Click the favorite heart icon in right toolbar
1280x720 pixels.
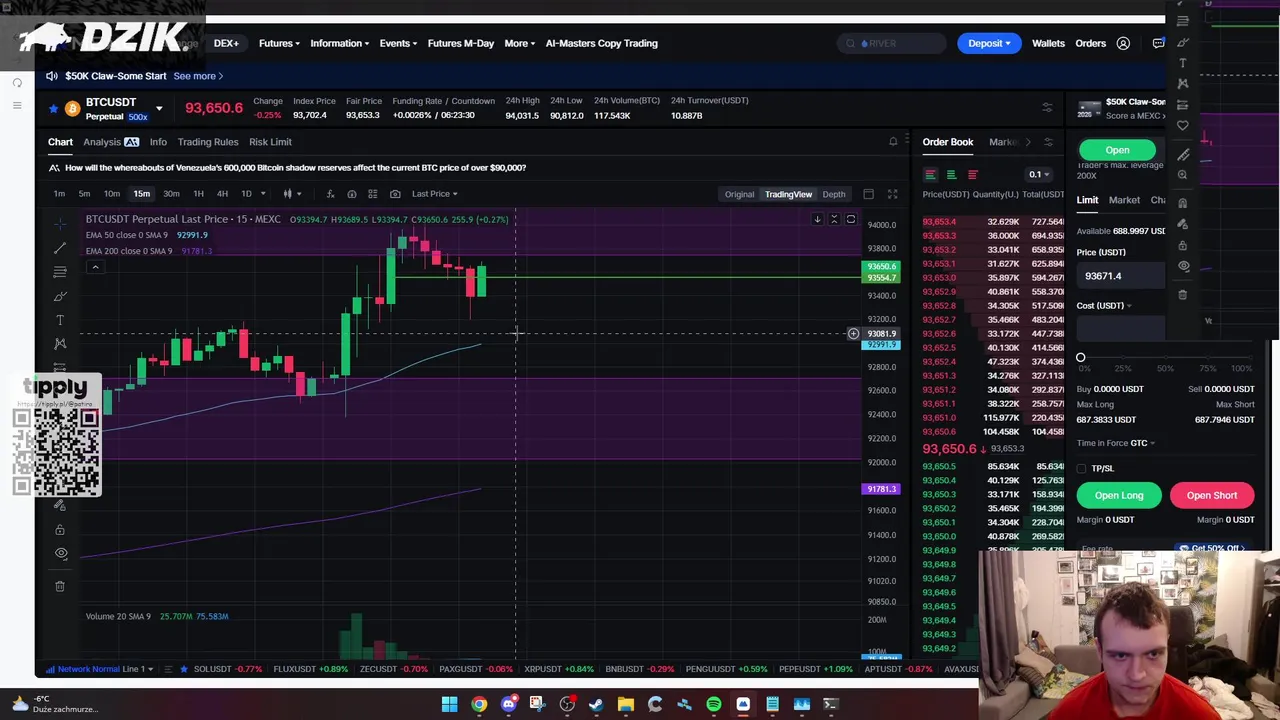coord(1183,126)
